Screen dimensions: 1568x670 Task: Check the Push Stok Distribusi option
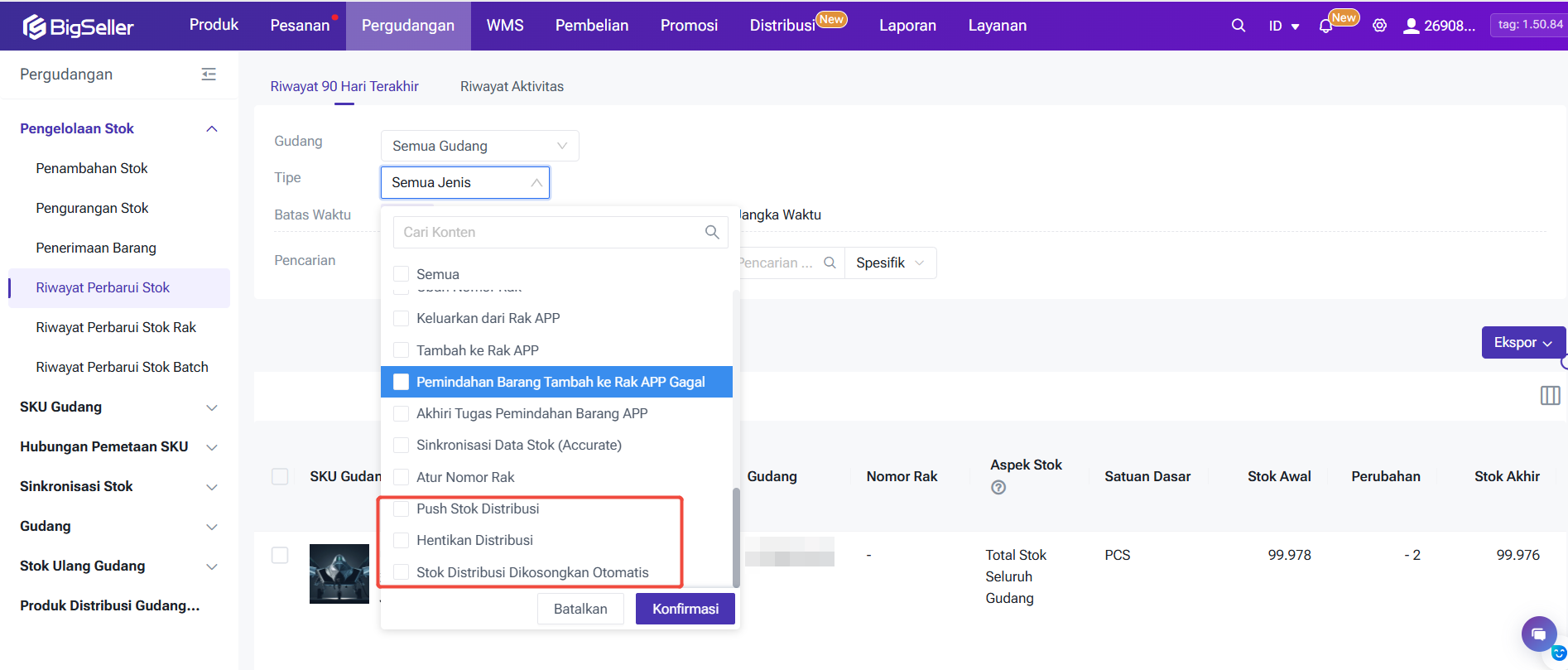[x=402, y=509]
